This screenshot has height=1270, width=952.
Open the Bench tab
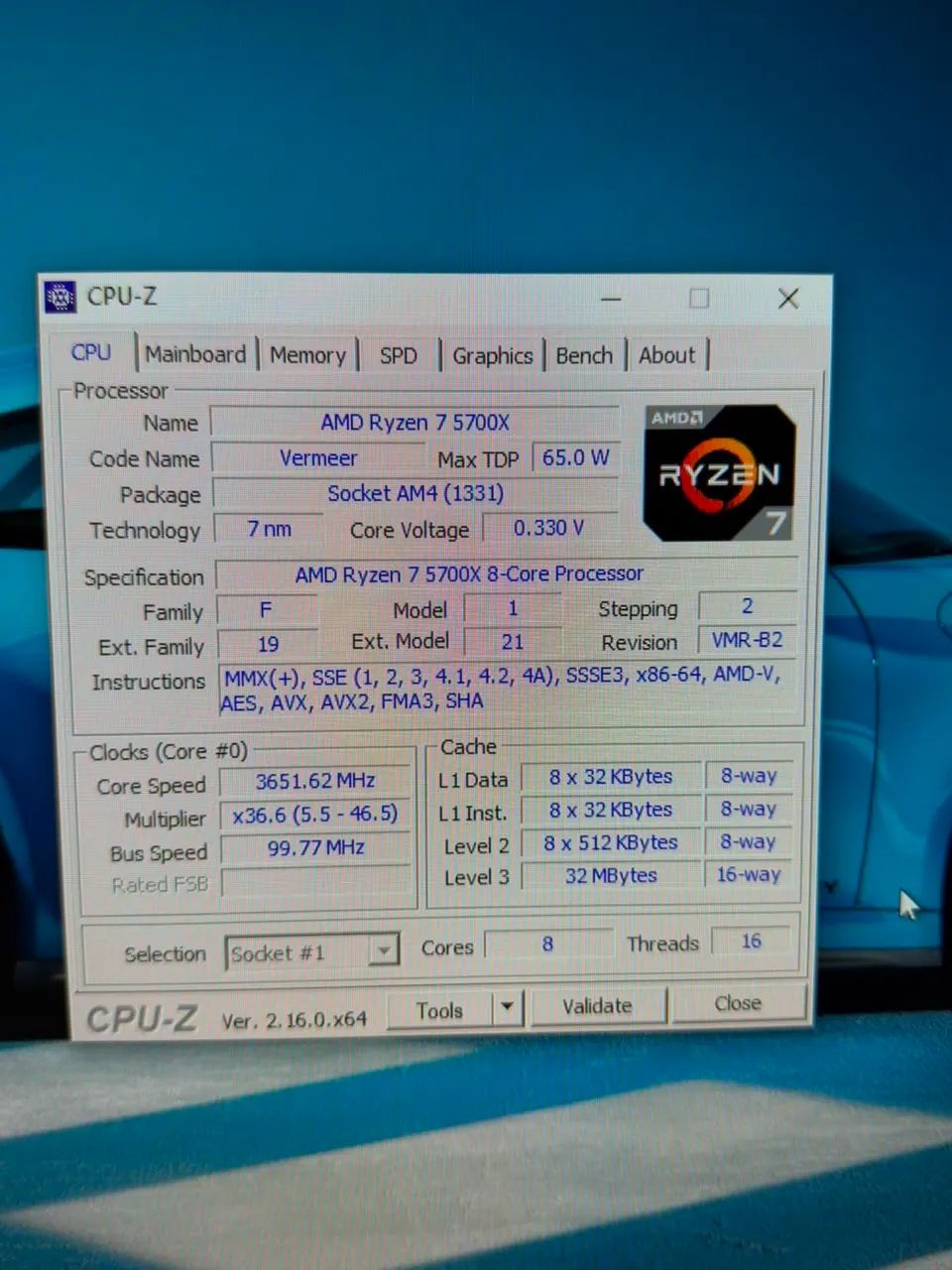coord(584,355)
